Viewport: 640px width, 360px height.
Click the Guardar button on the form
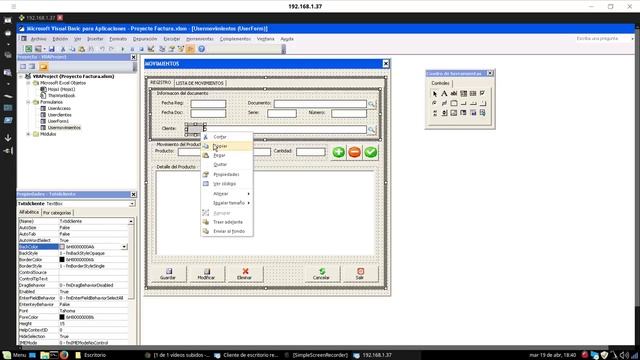pyautogui.click(x=168, y=273)
